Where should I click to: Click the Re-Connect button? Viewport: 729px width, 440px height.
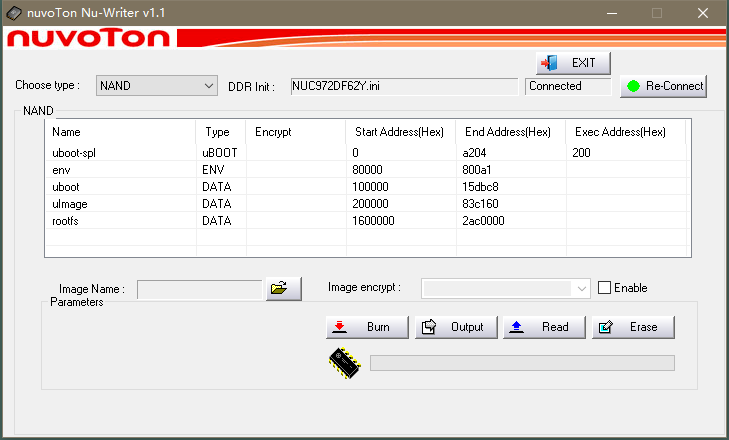tap(663, 86)
